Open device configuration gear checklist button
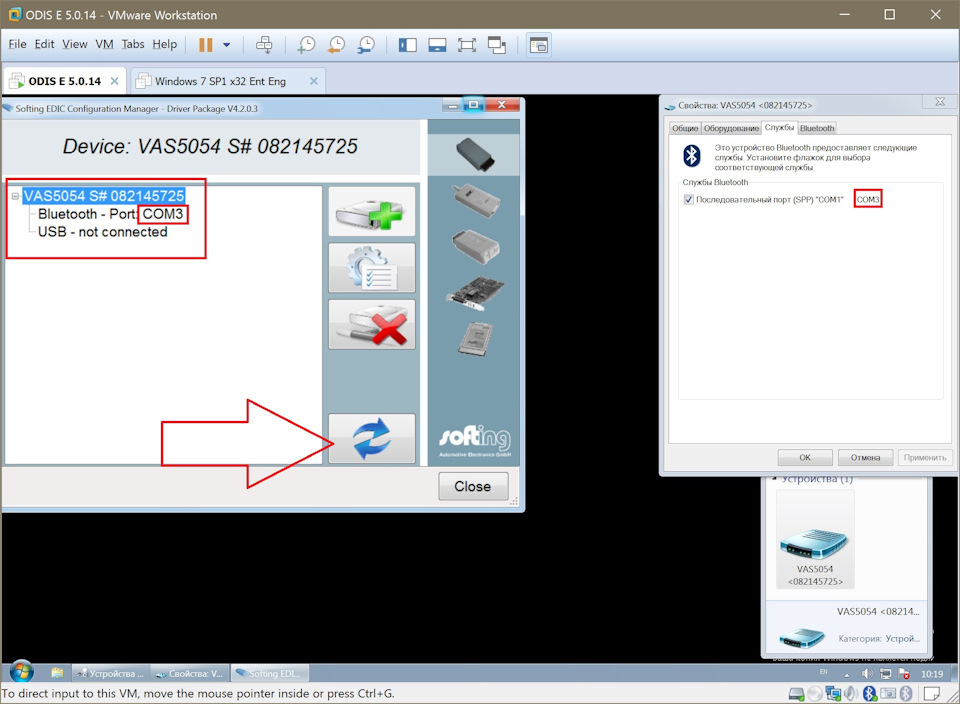The image size is (960, 704). click(372, 268)
